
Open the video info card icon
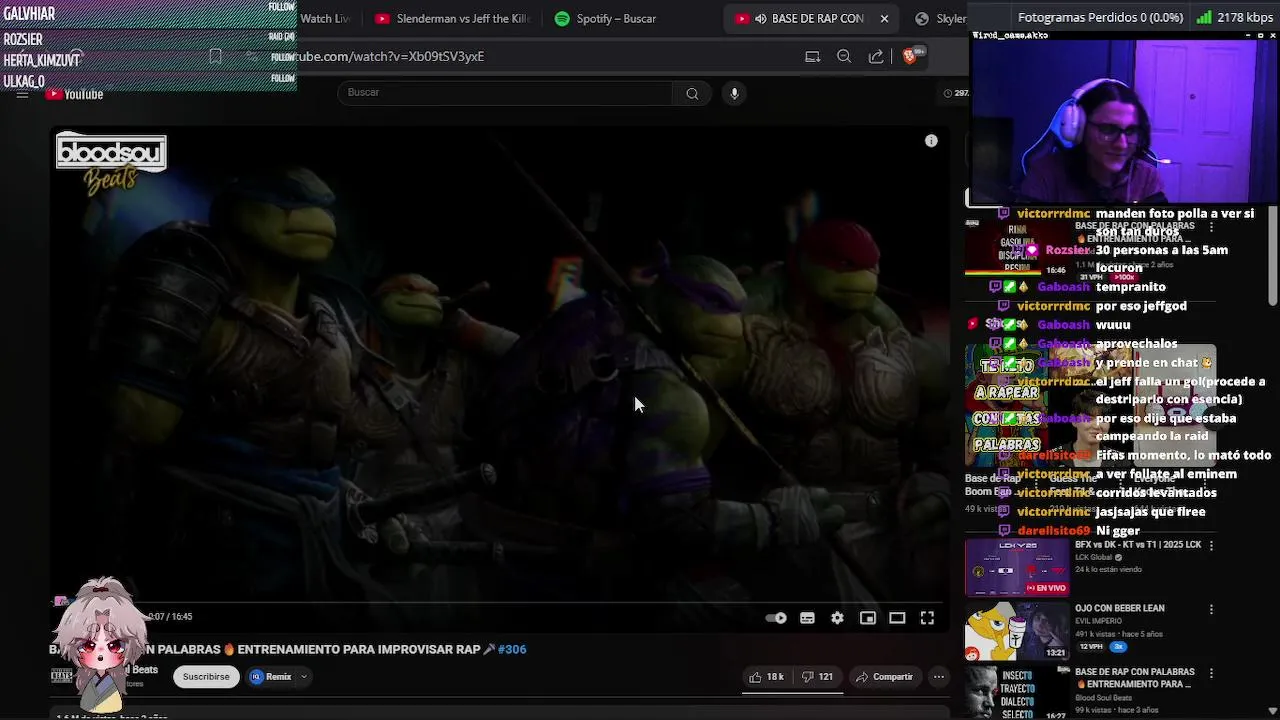click(931, 141)
